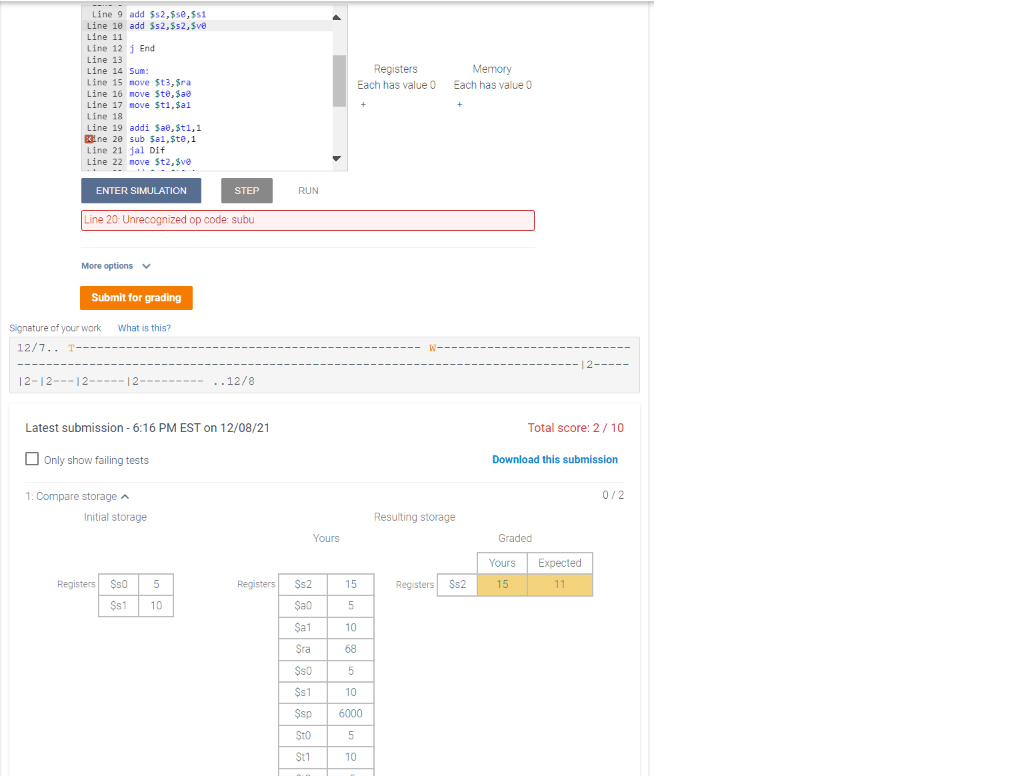Click the + icon to add a memory value
Viewport: 1024px width, 776px height.
tap(459, 103)
